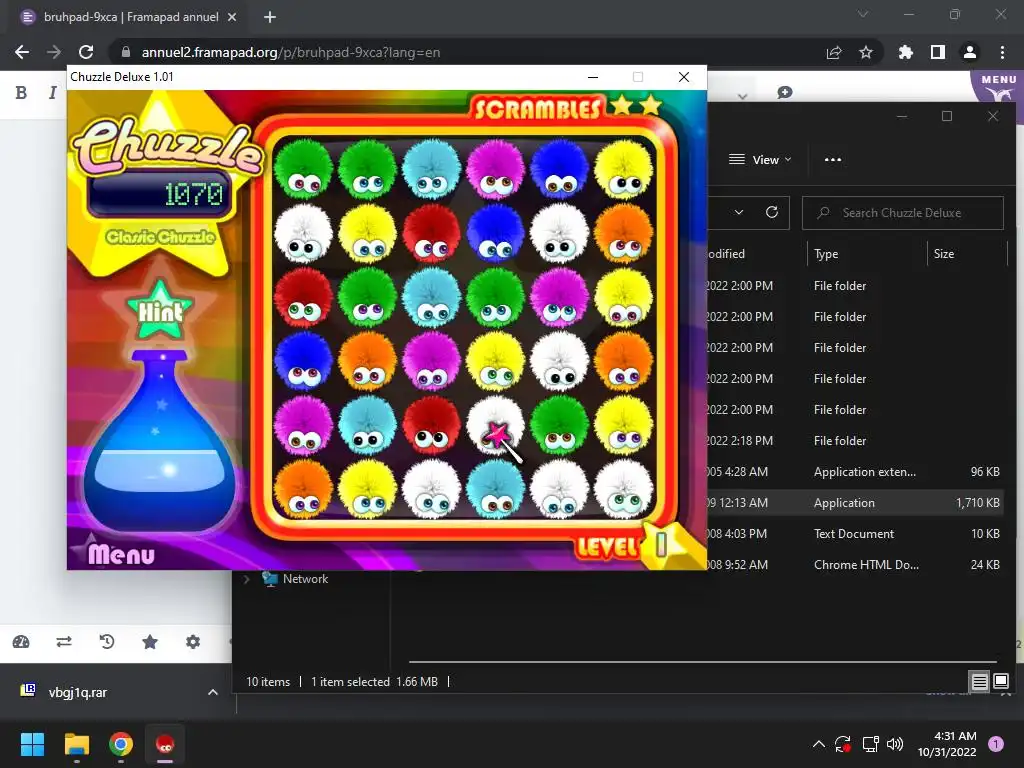This screenshot has width=1024, height=768.
Task: Select the Text Document row in Explorer
Action: click(x=856, y=534)
